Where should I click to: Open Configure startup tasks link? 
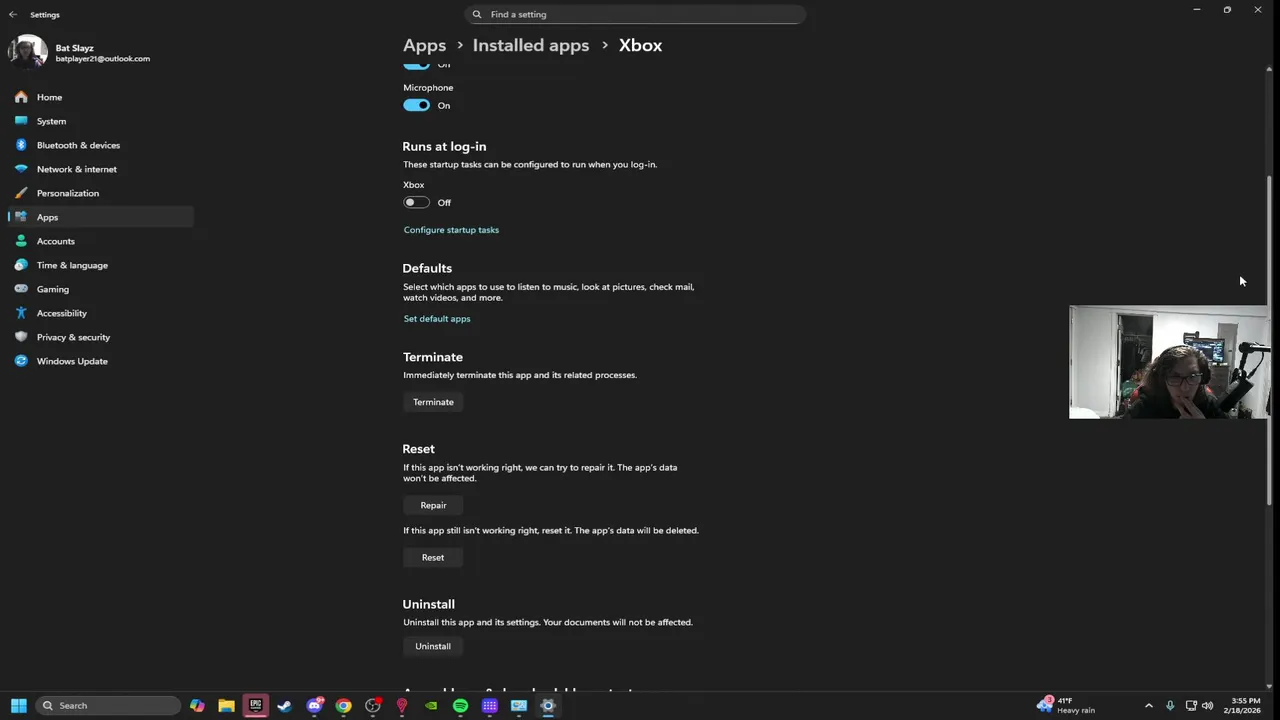(x=451, y=230)
